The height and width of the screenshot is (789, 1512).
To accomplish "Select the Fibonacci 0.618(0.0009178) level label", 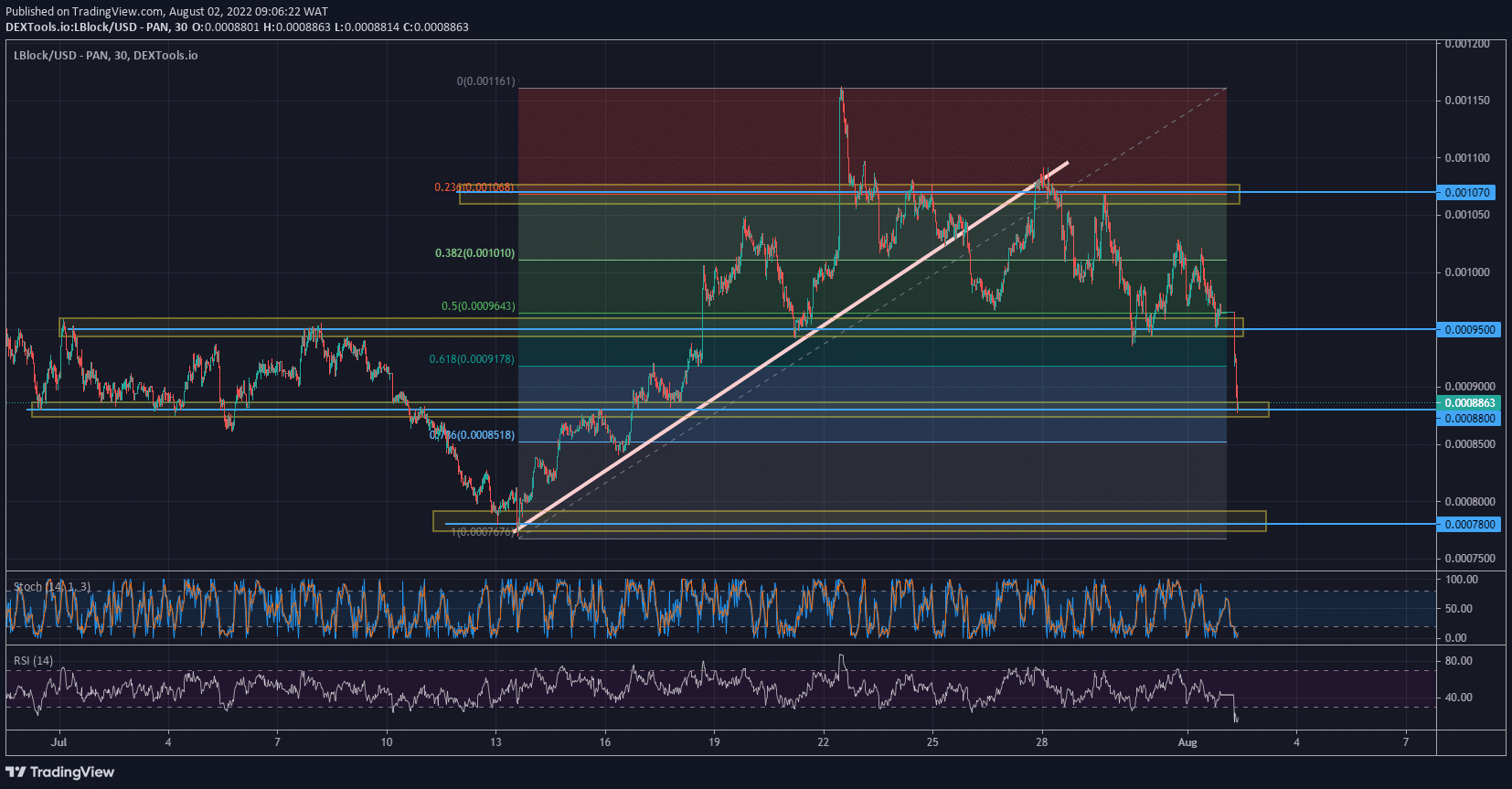I will [472, 359].
